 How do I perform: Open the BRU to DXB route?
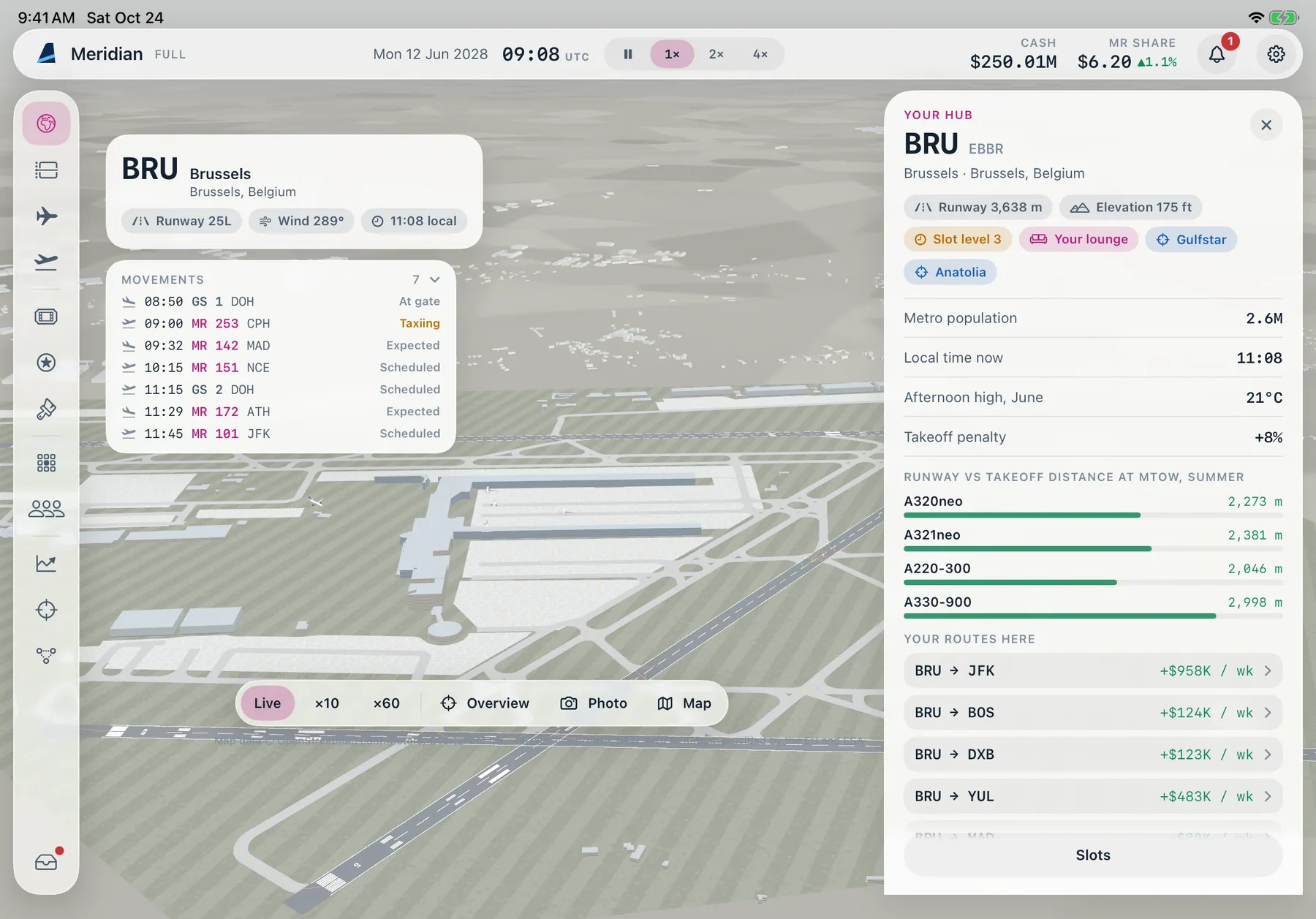[x=1093, y=755]
